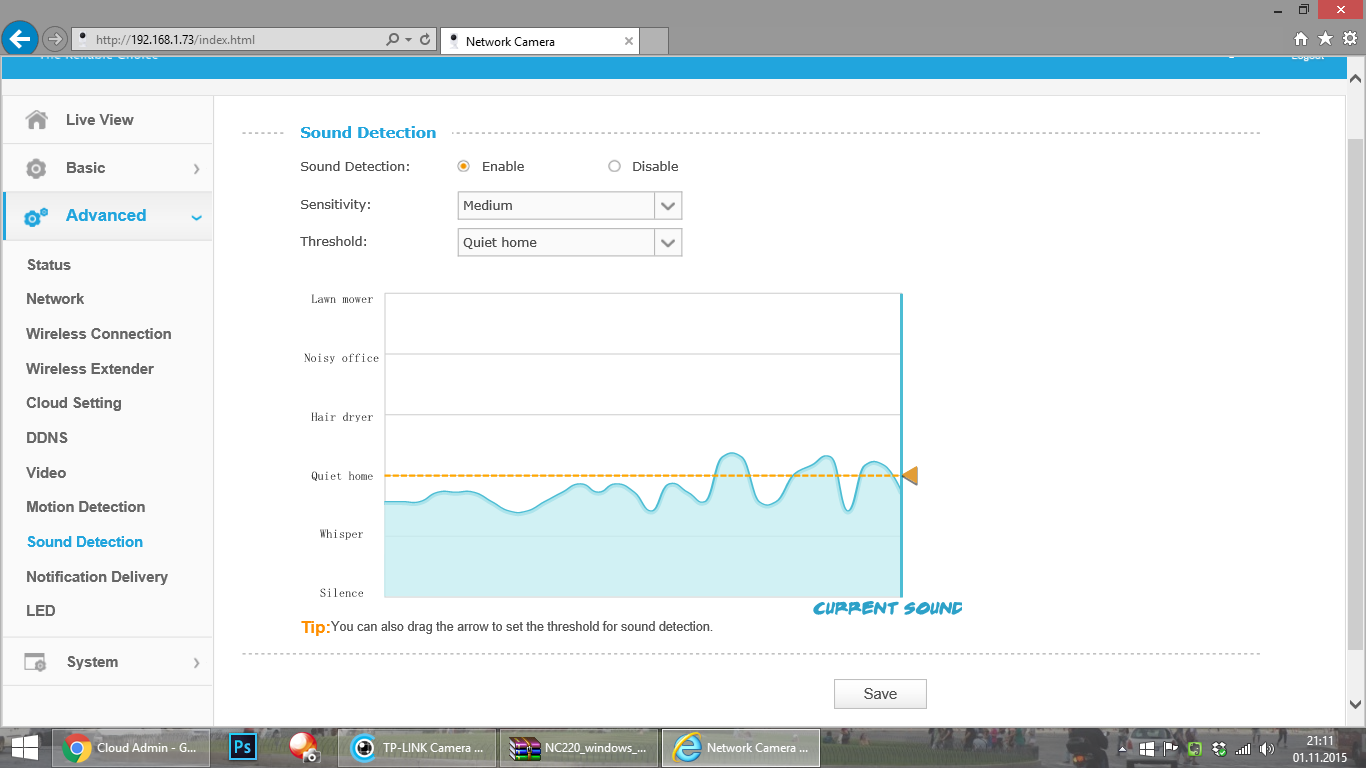1366x768 pixels.
Task: Expand the System menu chevron
Action: click(196, 663)
